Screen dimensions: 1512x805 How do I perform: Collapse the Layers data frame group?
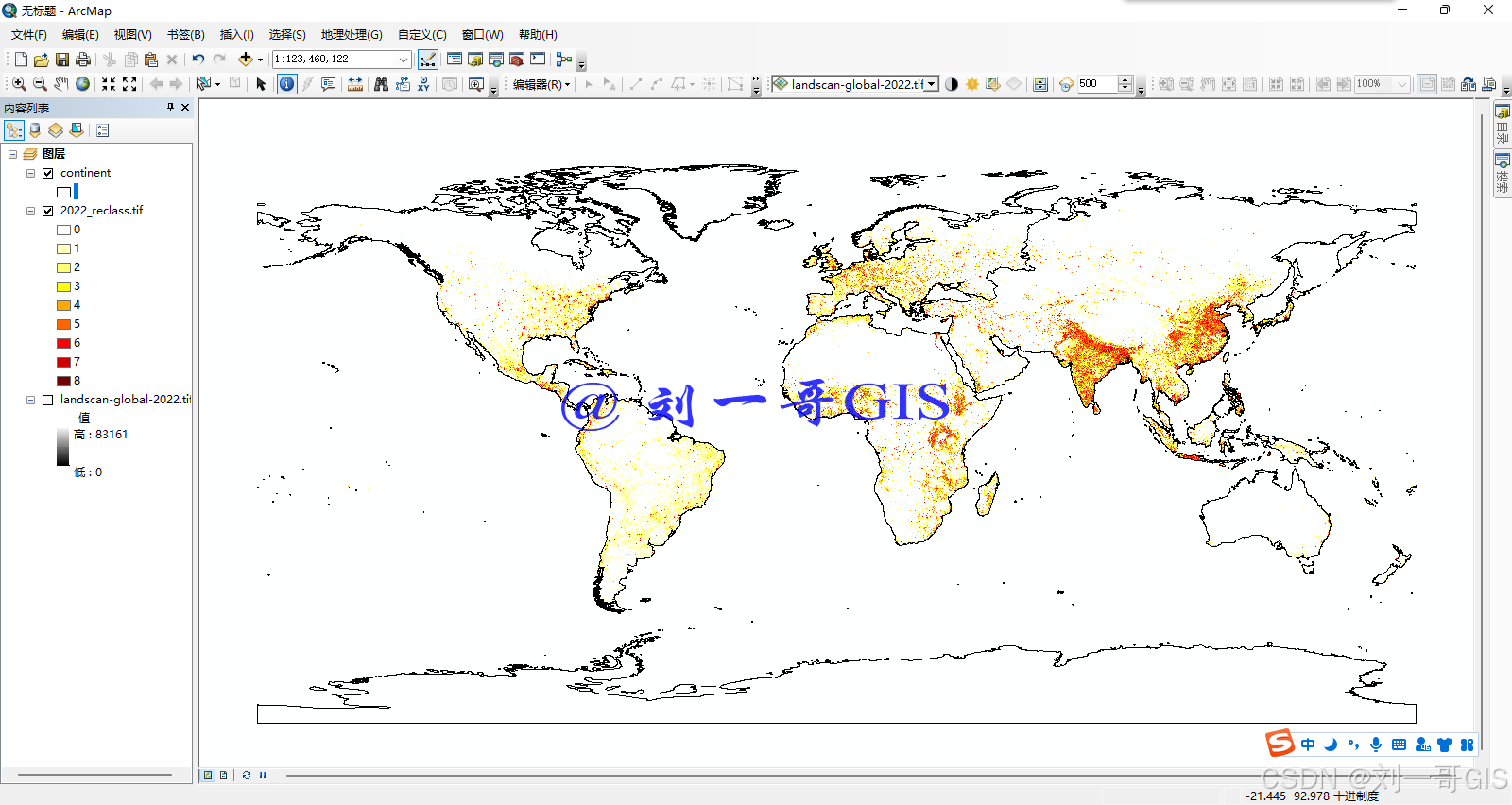point(12,154)
